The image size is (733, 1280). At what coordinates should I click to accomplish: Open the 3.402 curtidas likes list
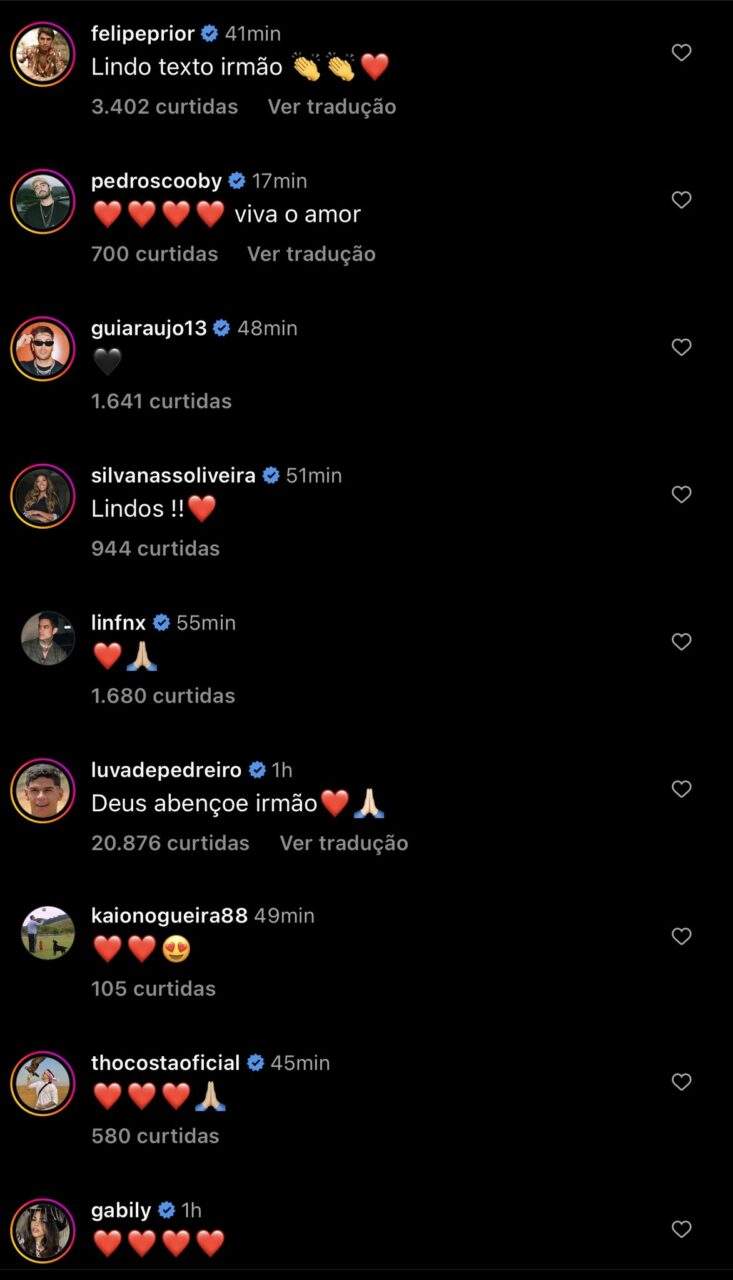[164, 107]
